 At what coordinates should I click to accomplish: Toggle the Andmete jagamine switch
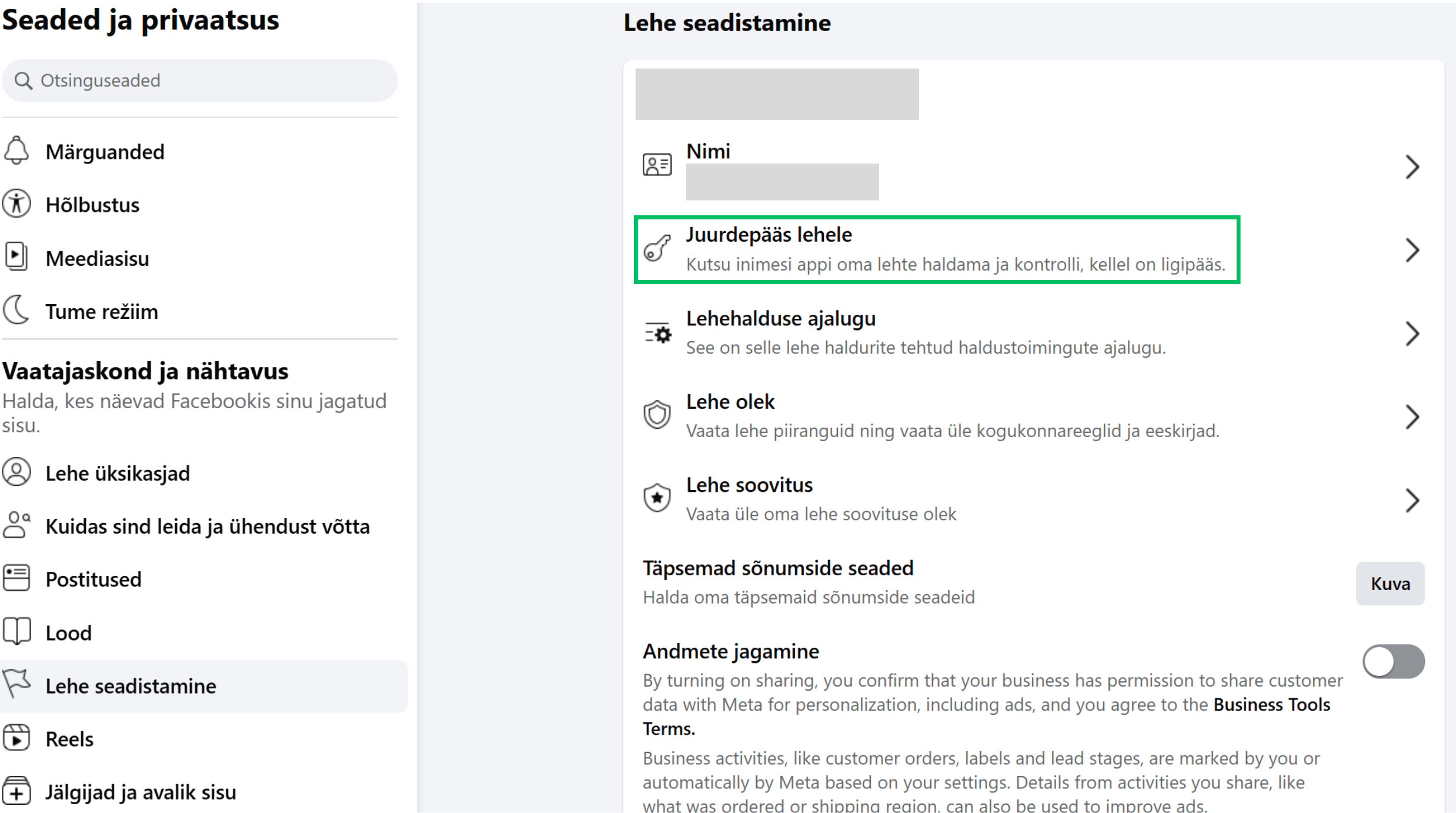(x=1393, y=662)
